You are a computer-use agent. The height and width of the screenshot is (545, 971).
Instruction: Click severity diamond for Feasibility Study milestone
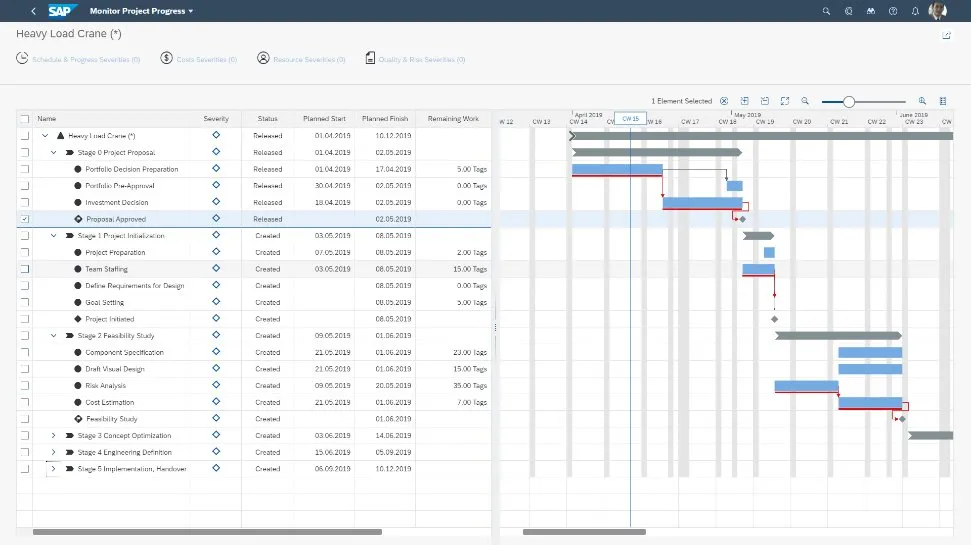216,418
